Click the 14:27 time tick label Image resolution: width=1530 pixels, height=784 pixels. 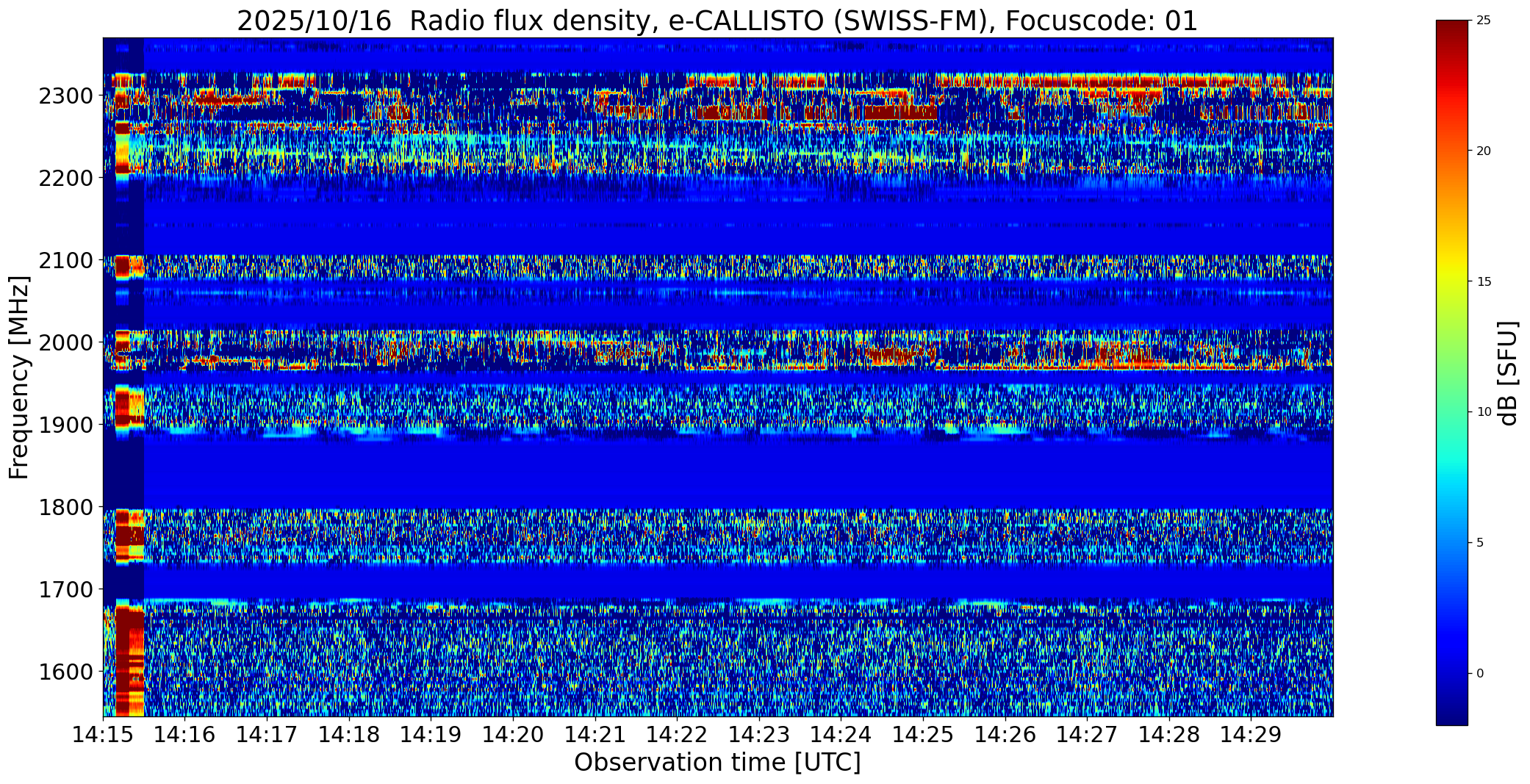(x=1087, y=734)
